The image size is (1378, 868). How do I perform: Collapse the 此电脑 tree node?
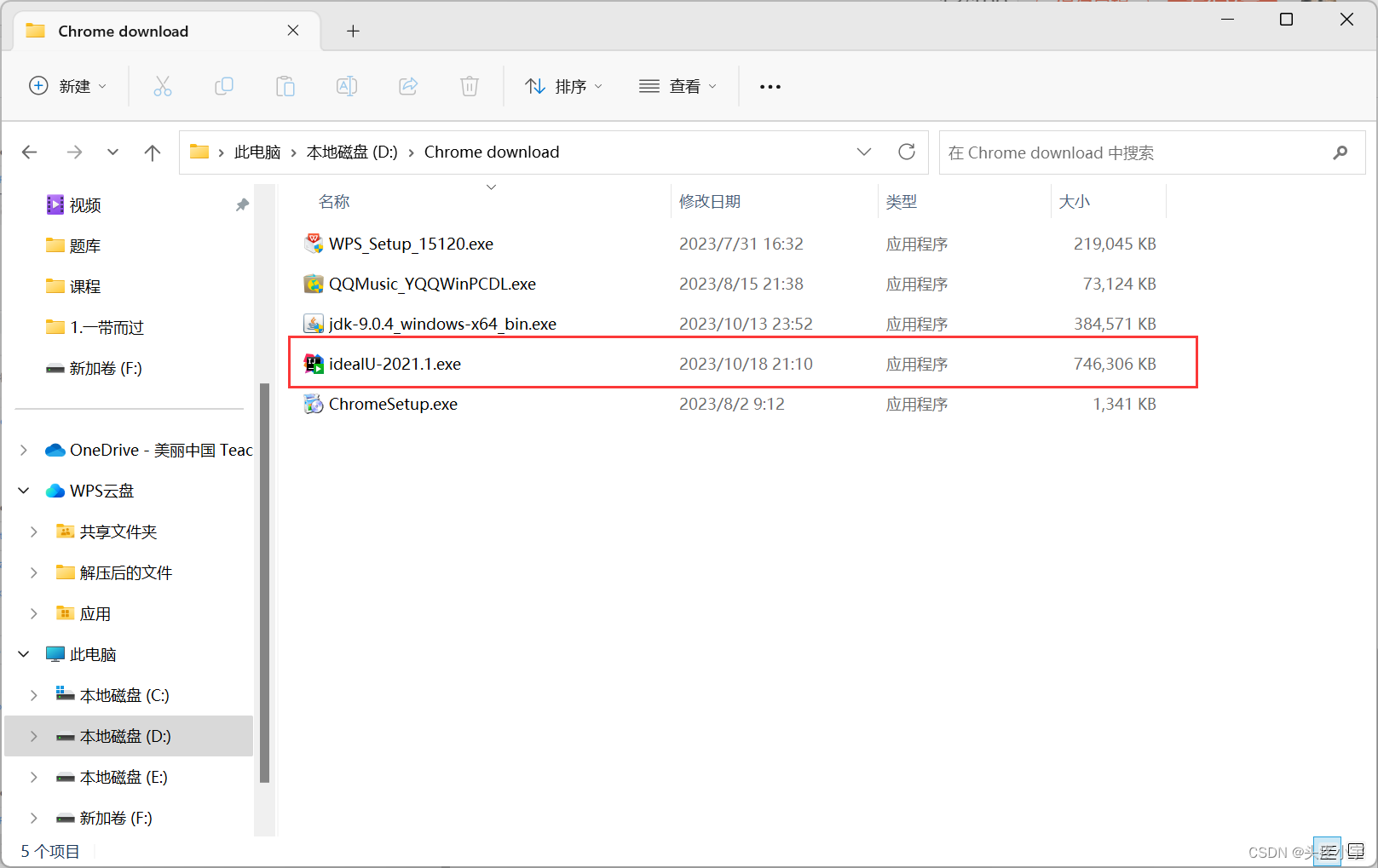pyautogui.click(x=24, y=654)
